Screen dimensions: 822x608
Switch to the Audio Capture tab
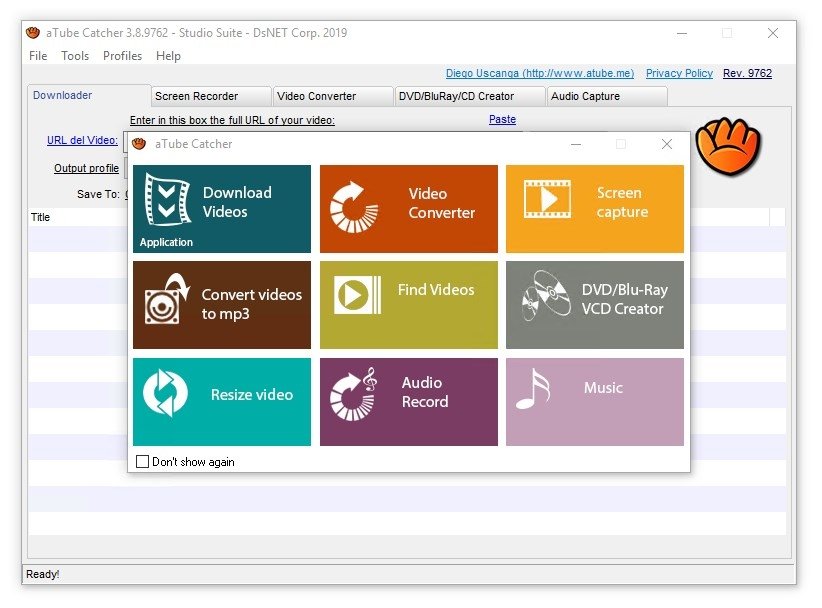607,96
